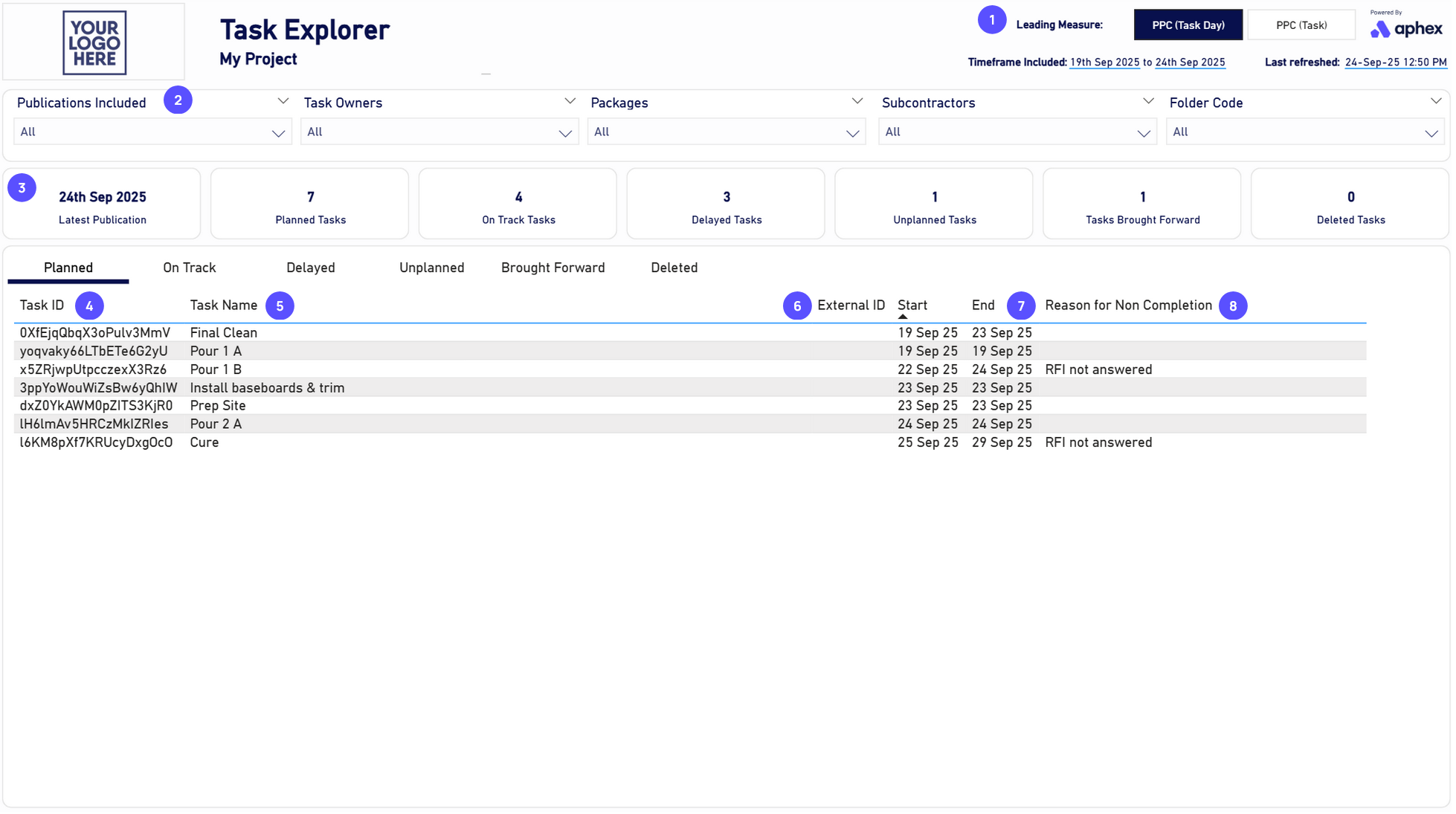The height and width of the screenshot is (814, 1456).
Task: Click badge 2 beside Publications Included
Action: [178, 100]
